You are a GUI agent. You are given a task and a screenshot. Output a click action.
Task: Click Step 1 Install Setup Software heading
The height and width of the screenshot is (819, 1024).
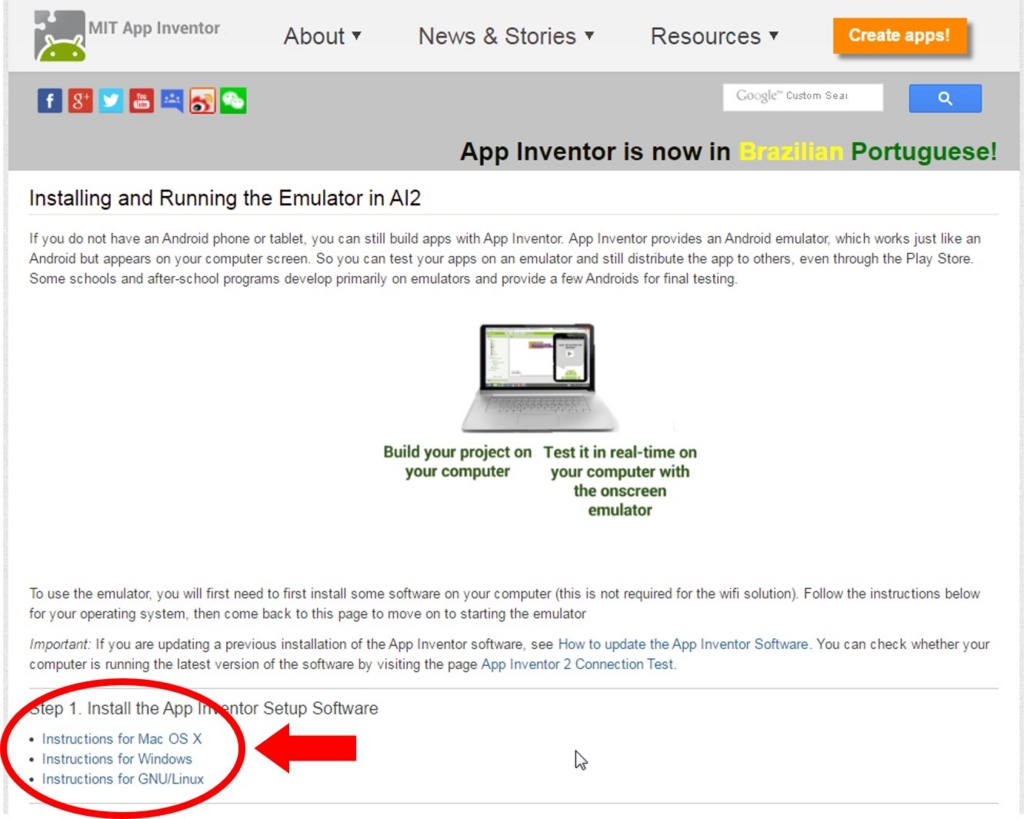coord(203,709)
